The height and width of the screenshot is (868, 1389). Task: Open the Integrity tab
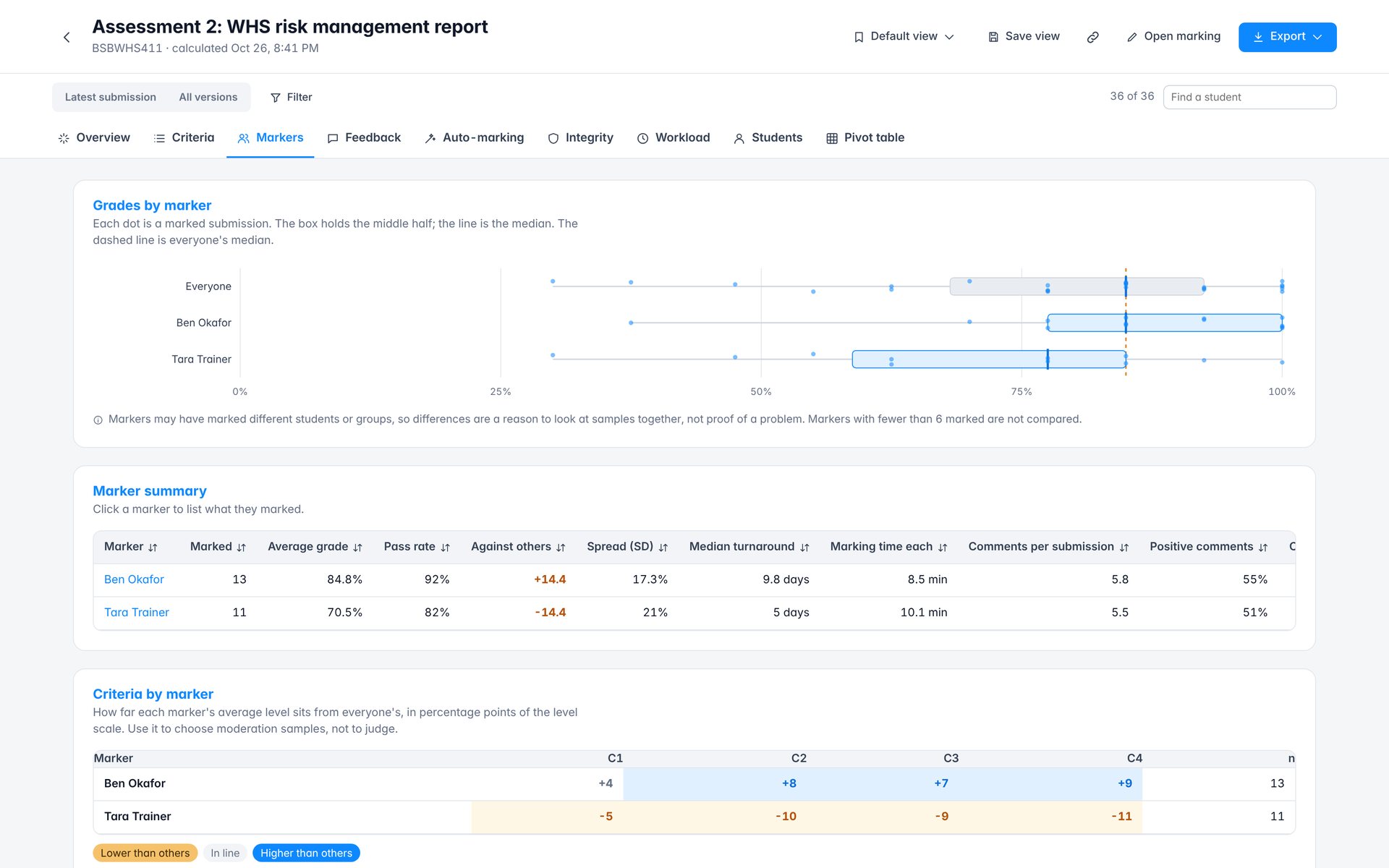point(580,137)
